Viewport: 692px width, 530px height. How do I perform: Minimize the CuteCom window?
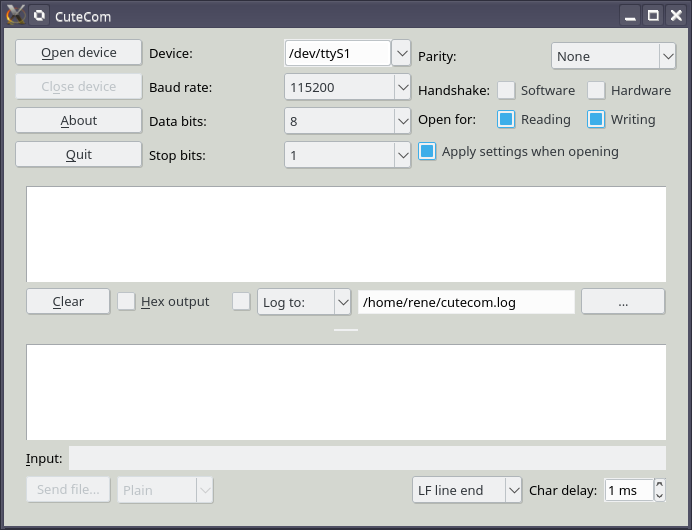630,16
